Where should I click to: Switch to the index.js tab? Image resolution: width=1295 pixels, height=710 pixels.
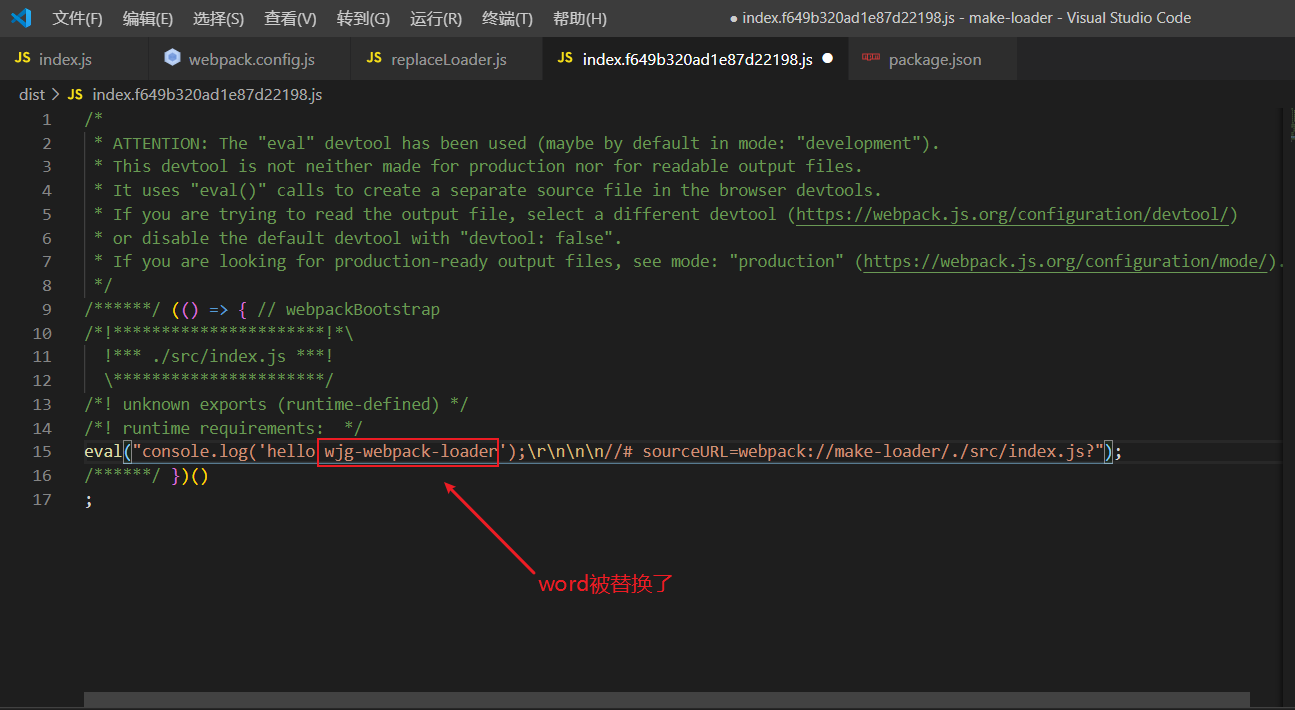(x=73, y=59)
